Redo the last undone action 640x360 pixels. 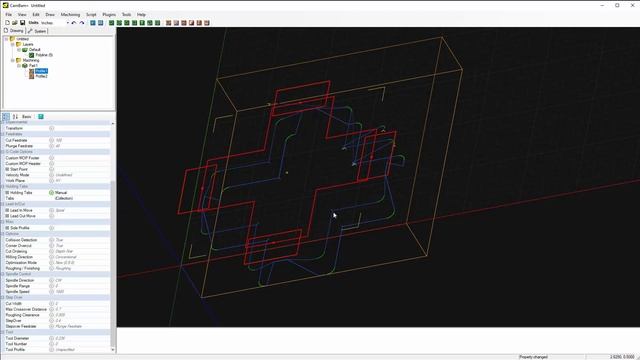pyautogui.click(x=82, y=23)
